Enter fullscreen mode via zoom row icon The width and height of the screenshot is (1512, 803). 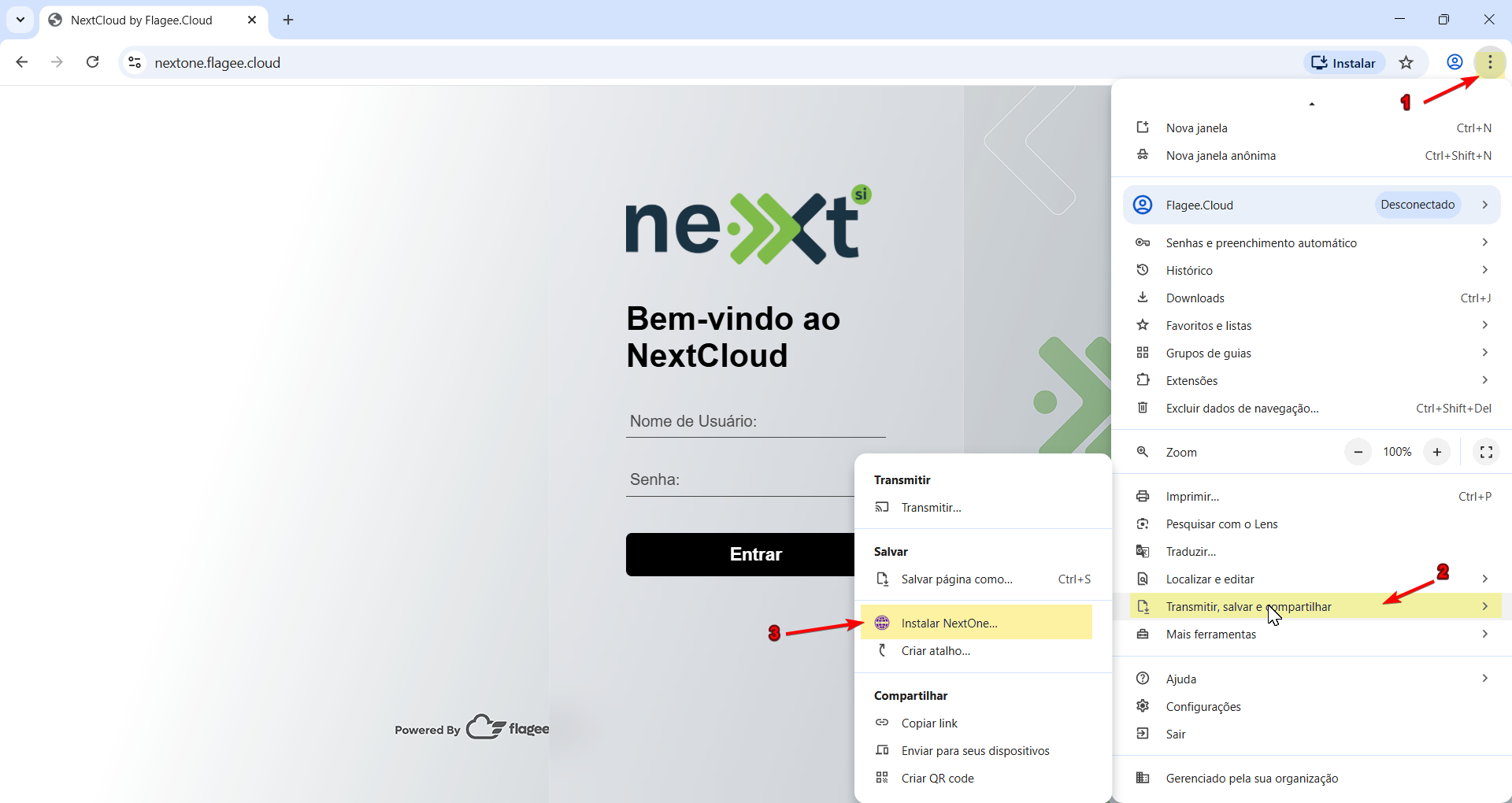(1486, 452)
